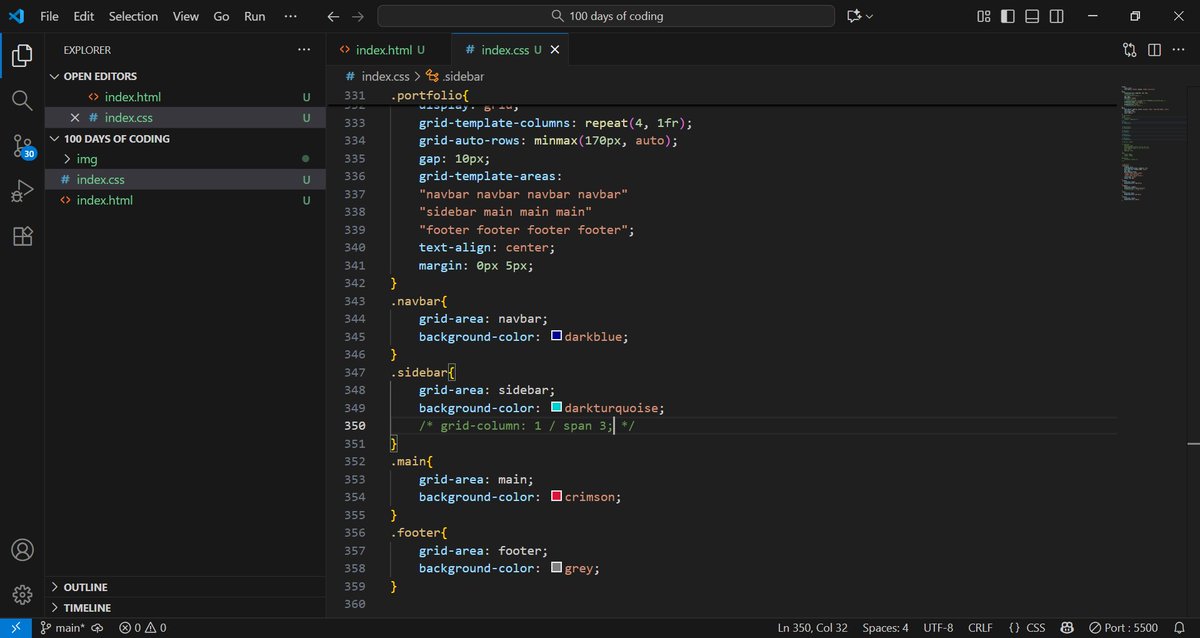Select index.html in the 100 DAYS OF CODING tree
The width and height of the screenshot is (1200, 638).
tap(186, 200)
